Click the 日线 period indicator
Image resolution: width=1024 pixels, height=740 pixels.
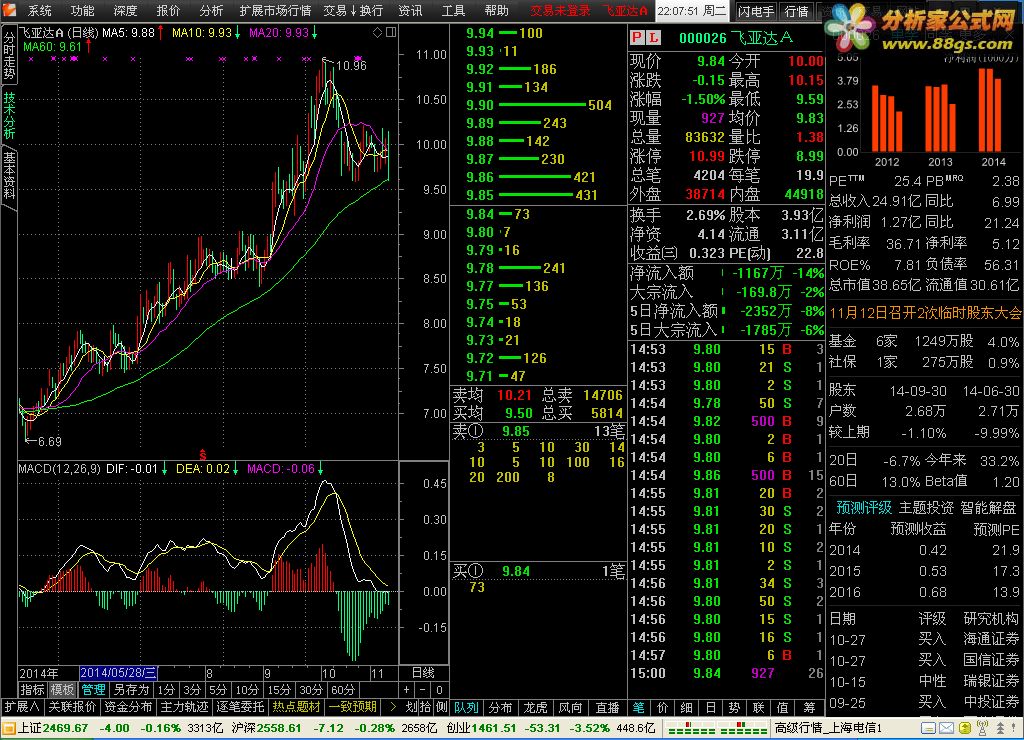423,673
